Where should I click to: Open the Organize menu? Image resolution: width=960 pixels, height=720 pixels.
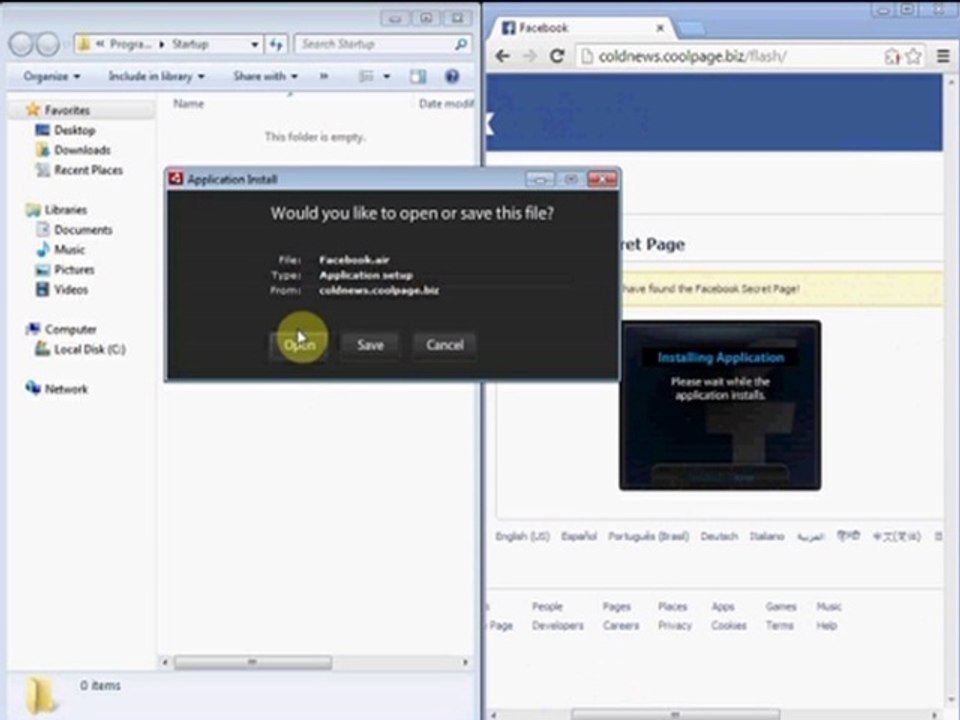51,77
